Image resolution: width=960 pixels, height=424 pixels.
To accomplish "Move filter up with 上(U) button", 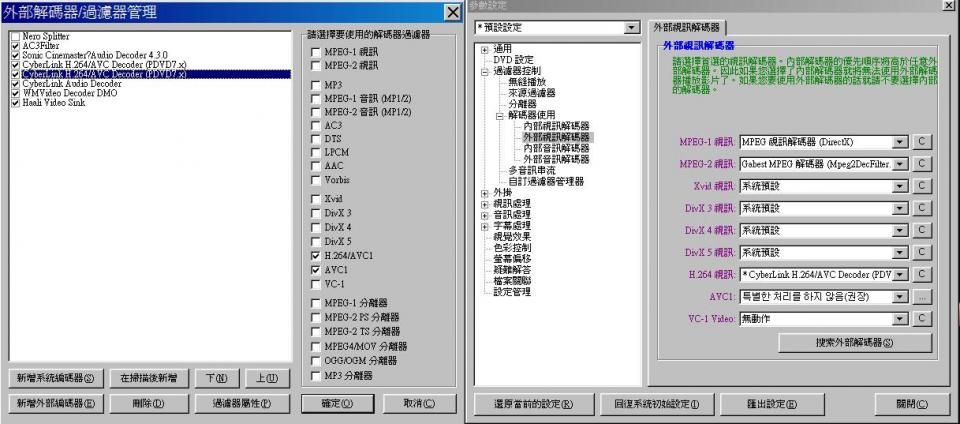I will coord(267,378).
